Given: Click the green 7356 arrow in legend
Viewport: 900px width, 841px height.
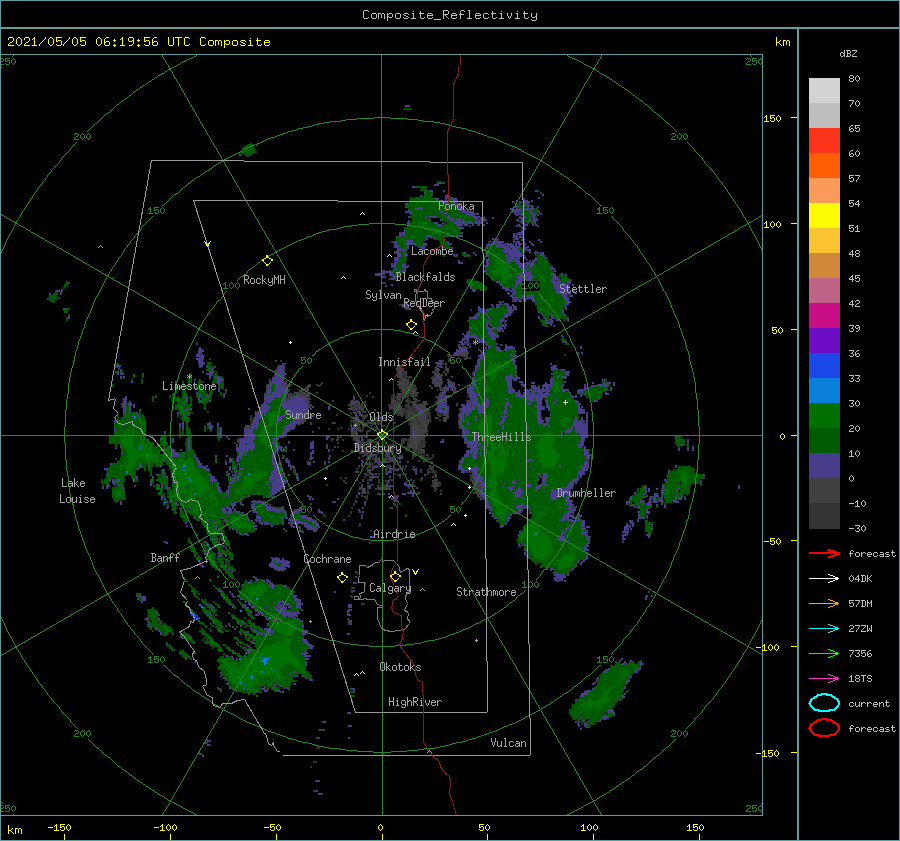Looking at the screenshot, I should (824, 653).
